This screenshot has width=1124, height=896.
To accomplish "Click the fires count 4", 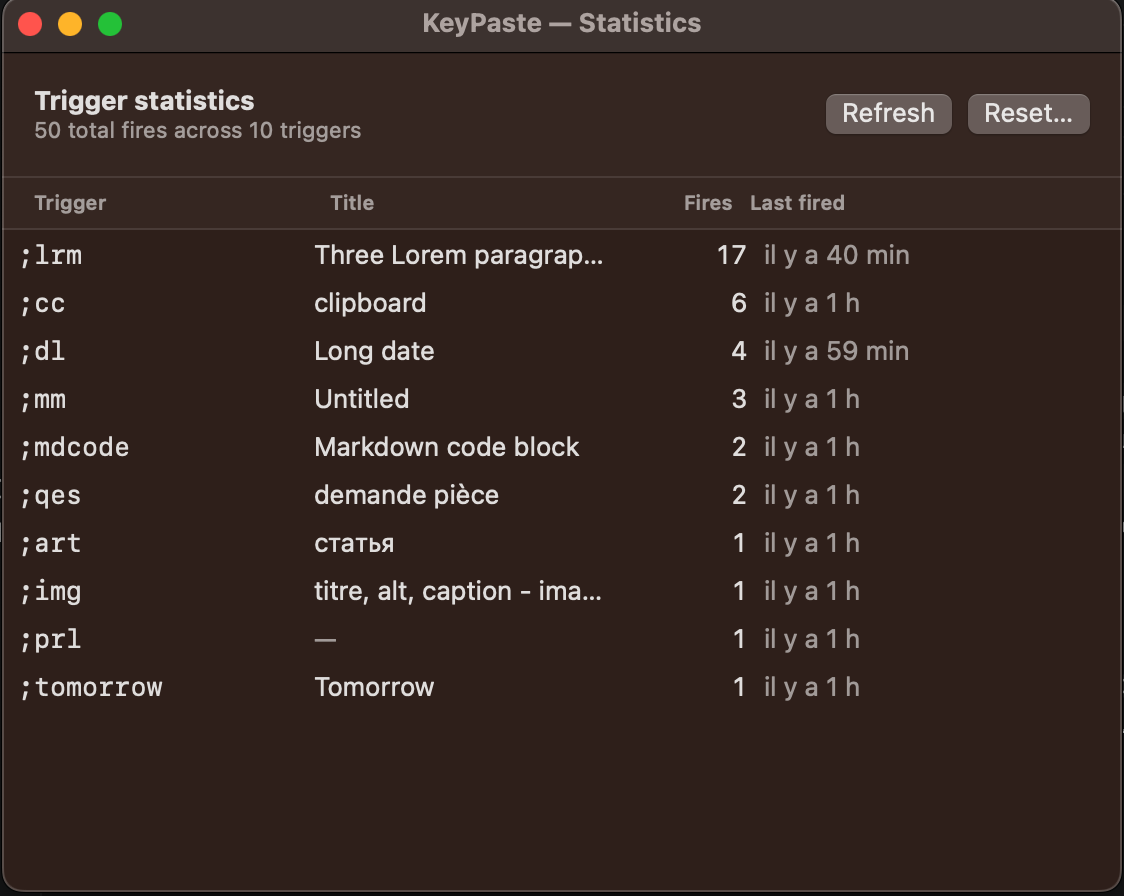I will point(738,351).
